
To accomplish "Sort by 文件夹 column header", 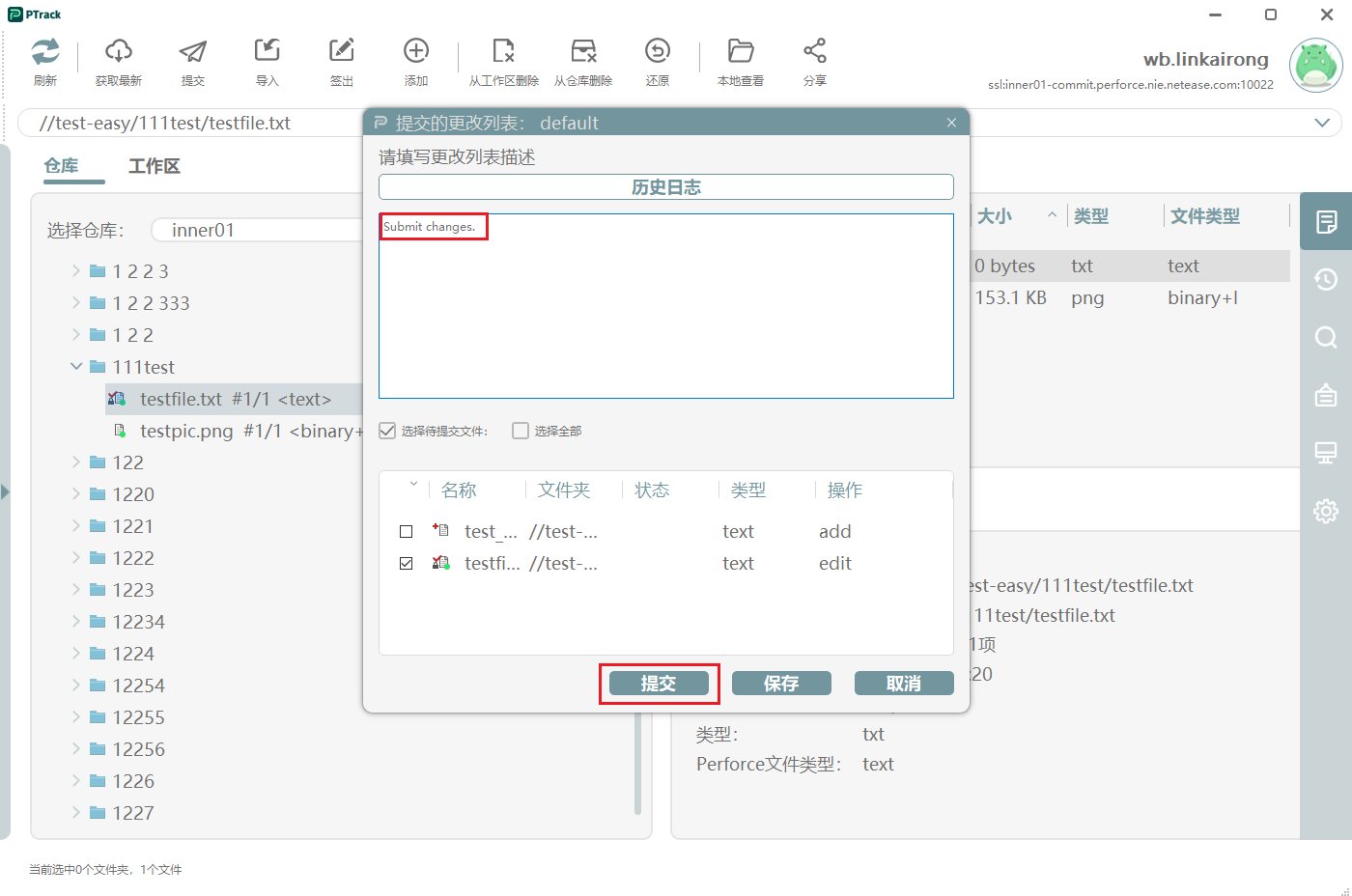I will (564, 490).
